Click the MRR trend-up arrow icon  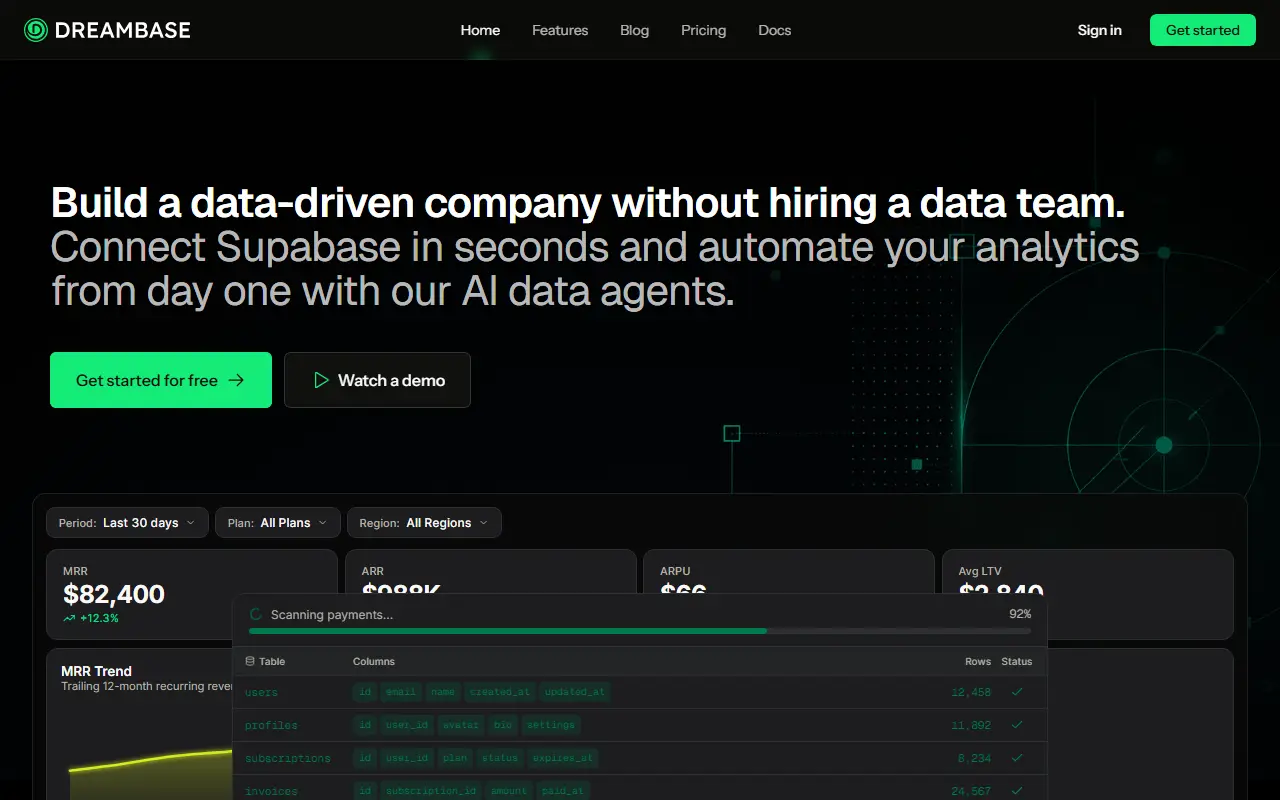[69, 618]
